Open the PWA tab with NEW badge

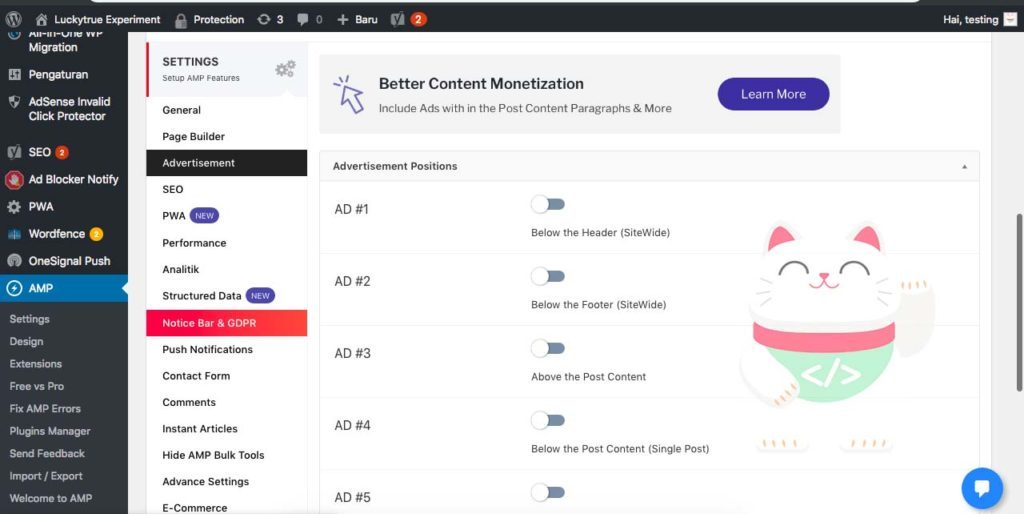(x=227, y=216)
